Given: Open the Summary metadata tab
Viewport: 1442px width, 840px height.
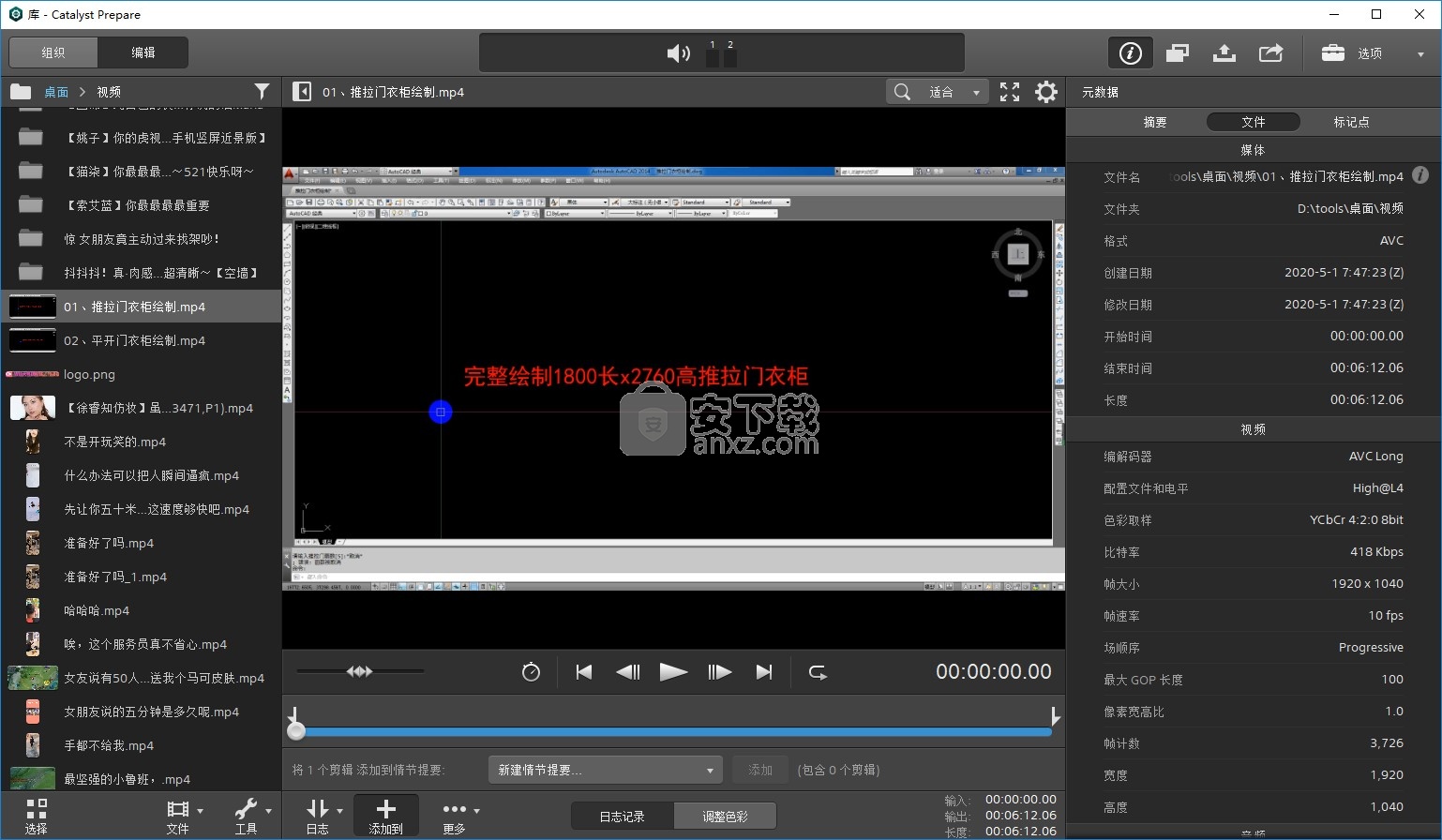Looking at the screenshot, I should pos(1155,122).
